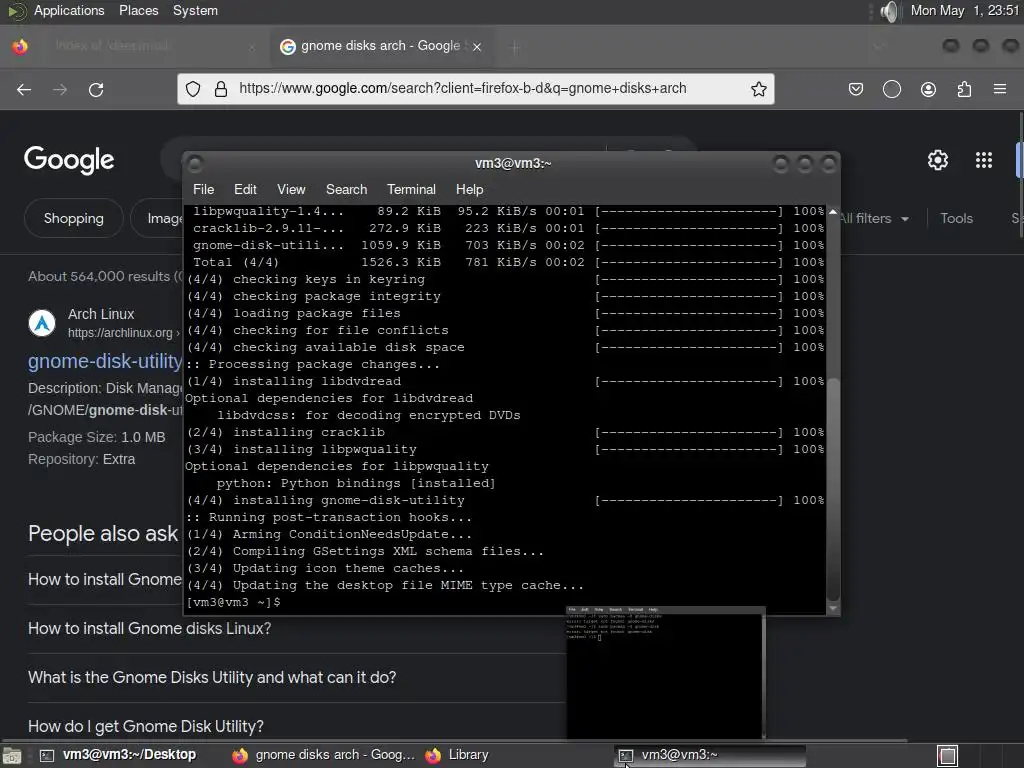Screen dimensions: 1024x768
Task: Open the Firefox hamburger application menu
Action: (1000, 89)
